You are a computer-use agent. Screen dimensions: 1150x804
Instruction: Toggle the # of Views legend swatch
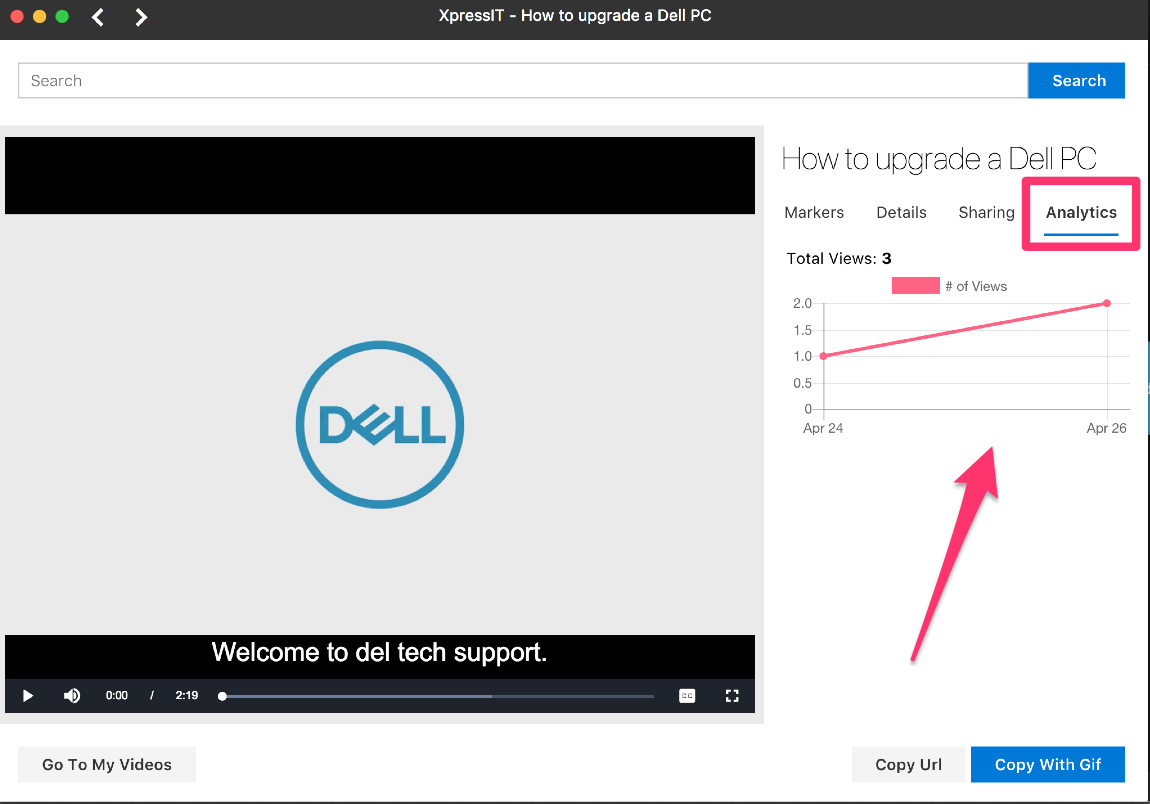coord(915,285)
